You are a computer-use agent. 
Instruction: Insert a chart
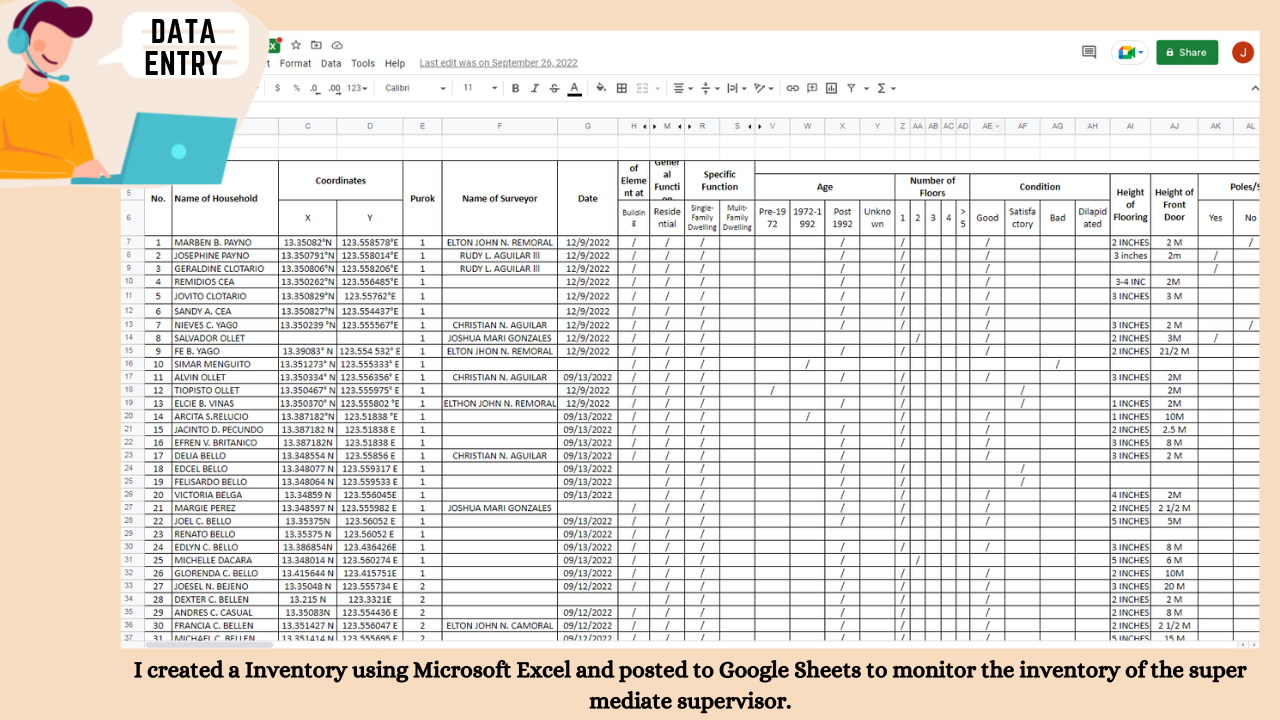pos(831,88)
